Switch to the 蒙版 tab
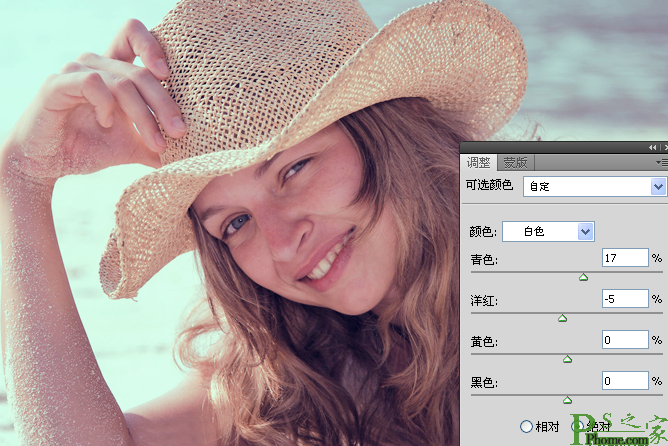The image size is (668, 446). click(x=516, y=162)
